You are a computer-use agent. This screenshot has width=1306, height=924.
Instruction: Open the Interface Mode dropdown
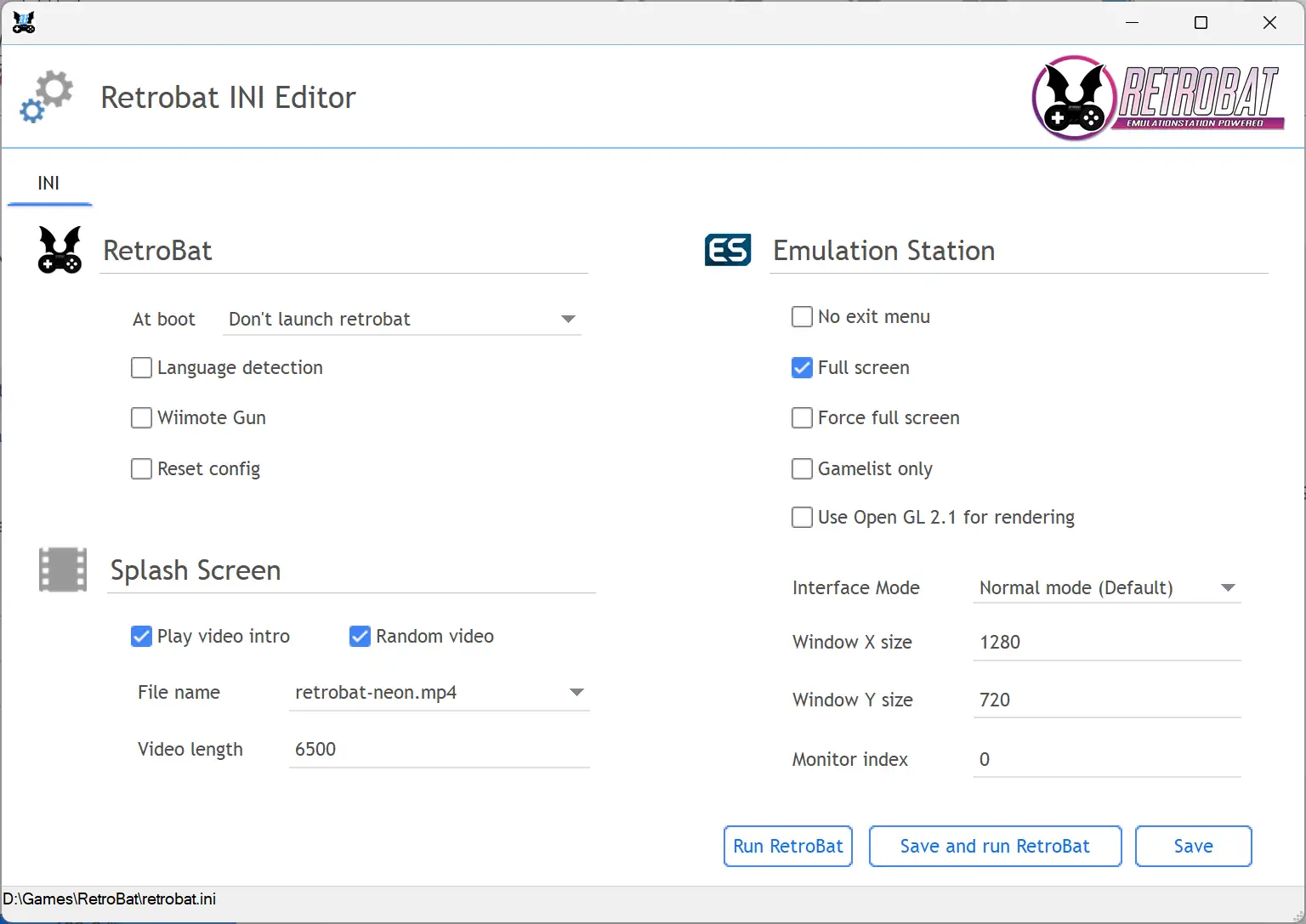pos(1107,588)
